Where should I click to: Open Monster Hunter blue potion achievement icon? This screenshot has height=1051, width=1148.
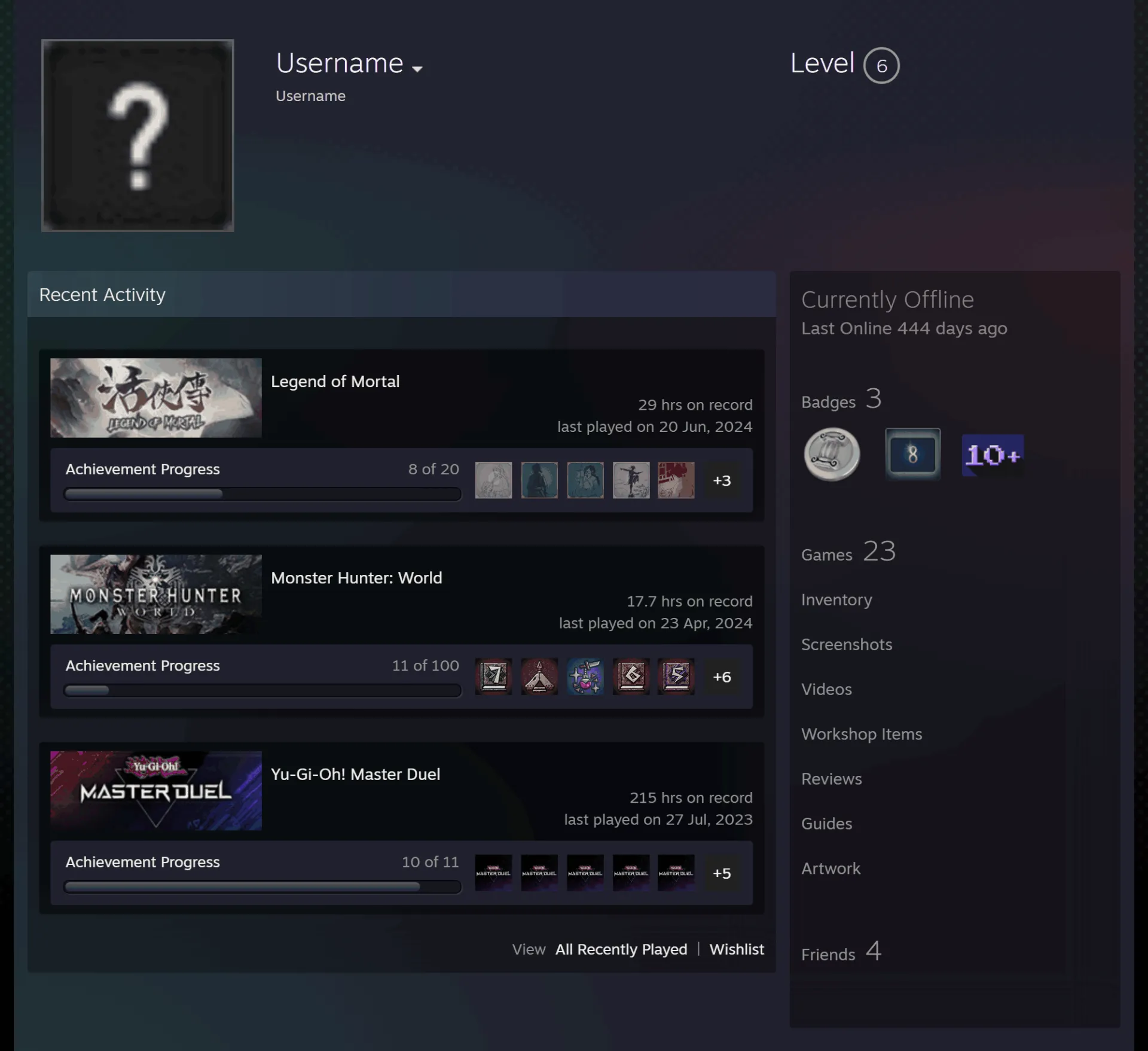tap(585, 676)
